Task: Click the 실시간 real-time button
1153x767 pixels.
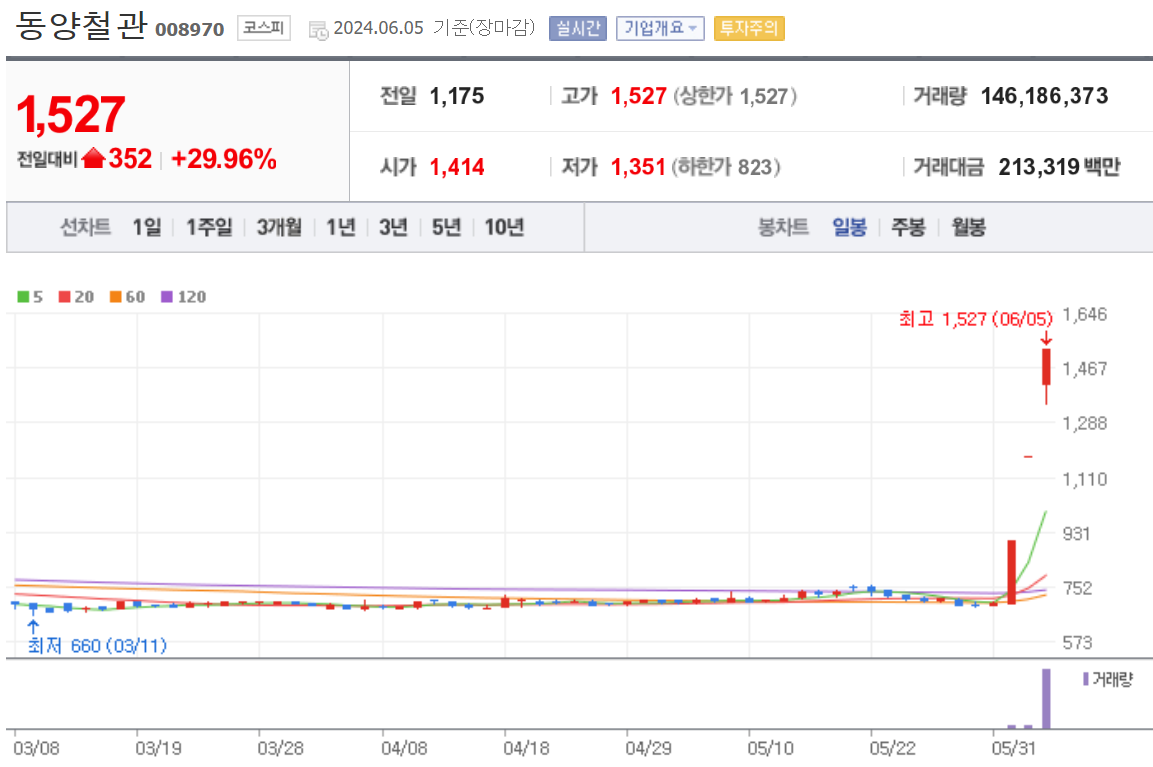Action: pyautogui.click(x=577, y=29)
